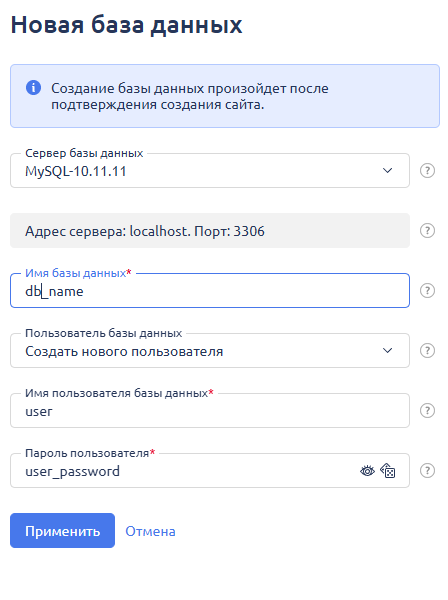
Task: Click the Применить button
Action: (x=62, y=530)
